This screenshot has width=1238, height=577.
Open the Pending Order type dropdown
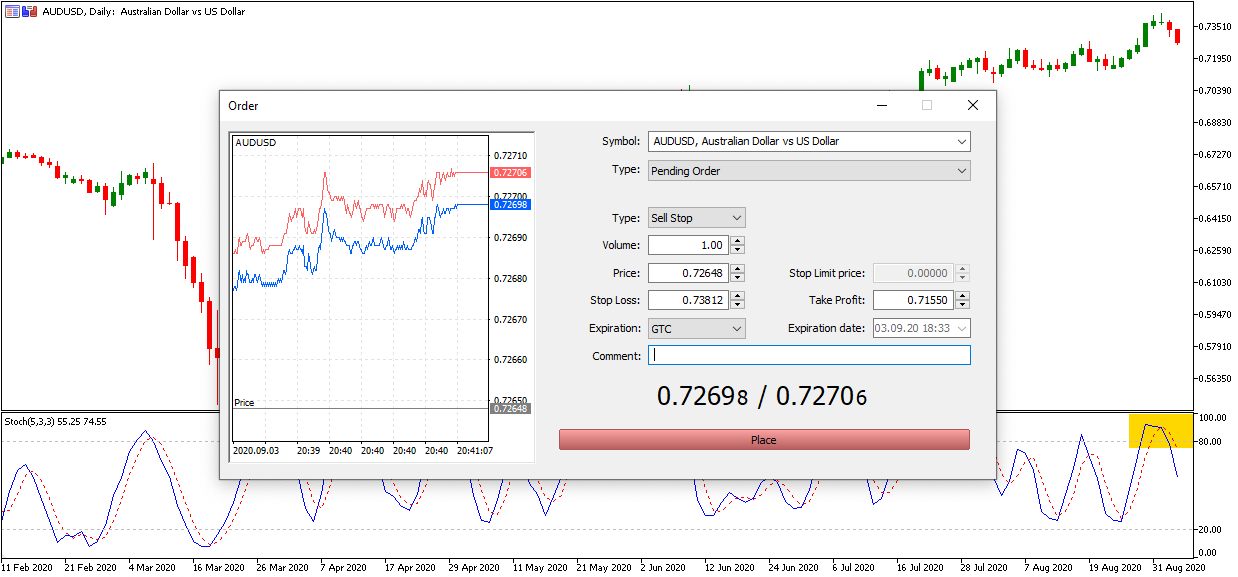(809, 171)
